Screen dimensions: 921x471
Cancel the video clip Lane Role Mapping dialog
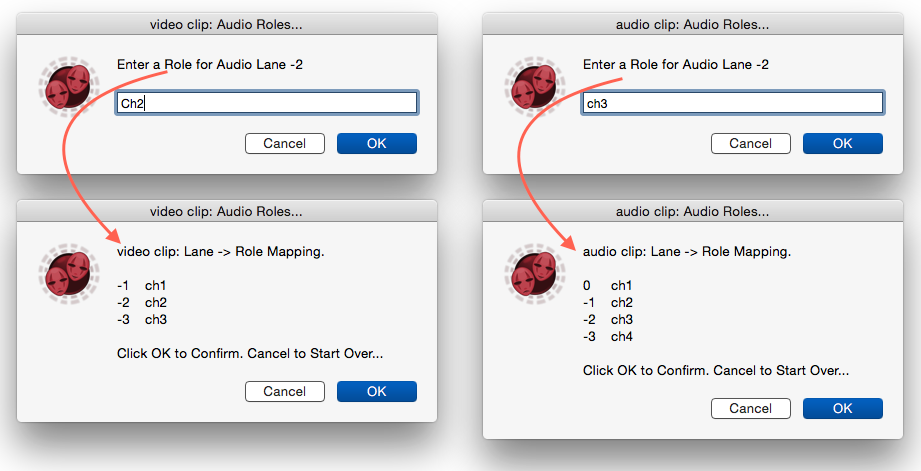tap(285, 391)
